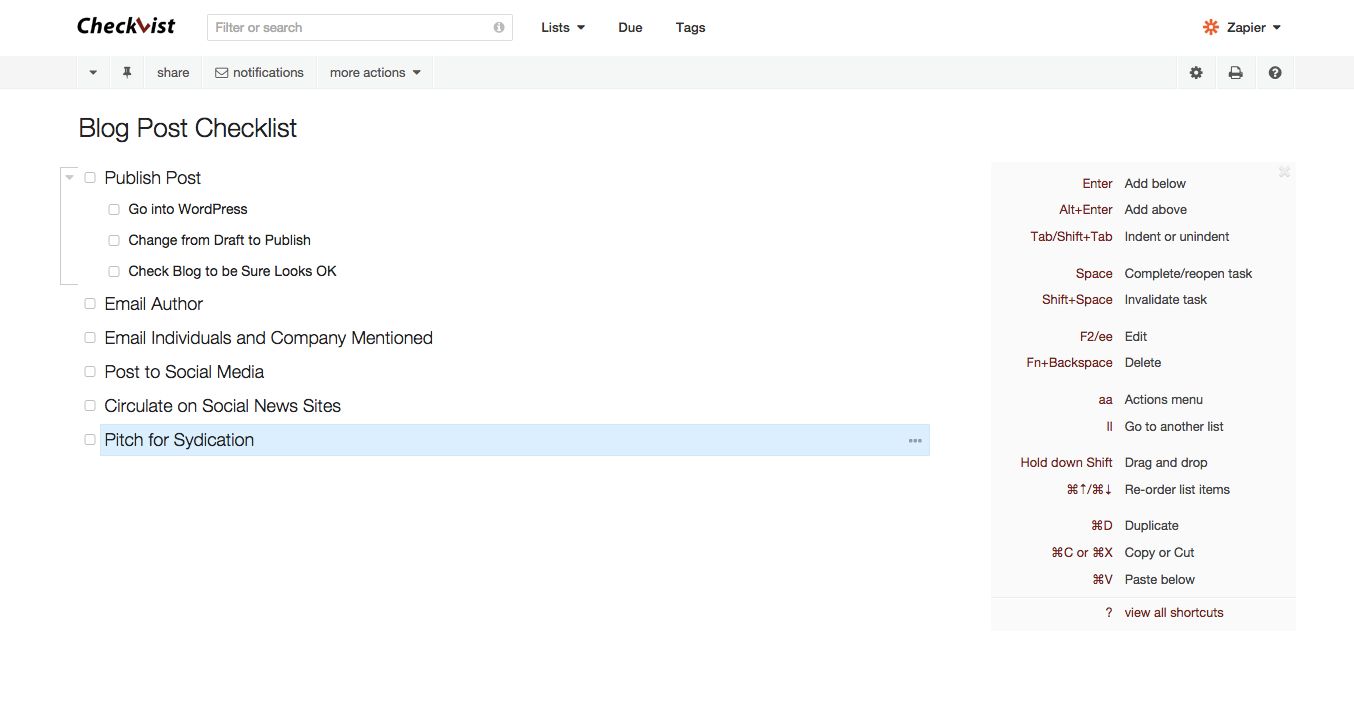Image resolution: width=1354 pixels, height=707 pixels.
Task: Click the Add above shortcut entry
Action: [1156, 210]
